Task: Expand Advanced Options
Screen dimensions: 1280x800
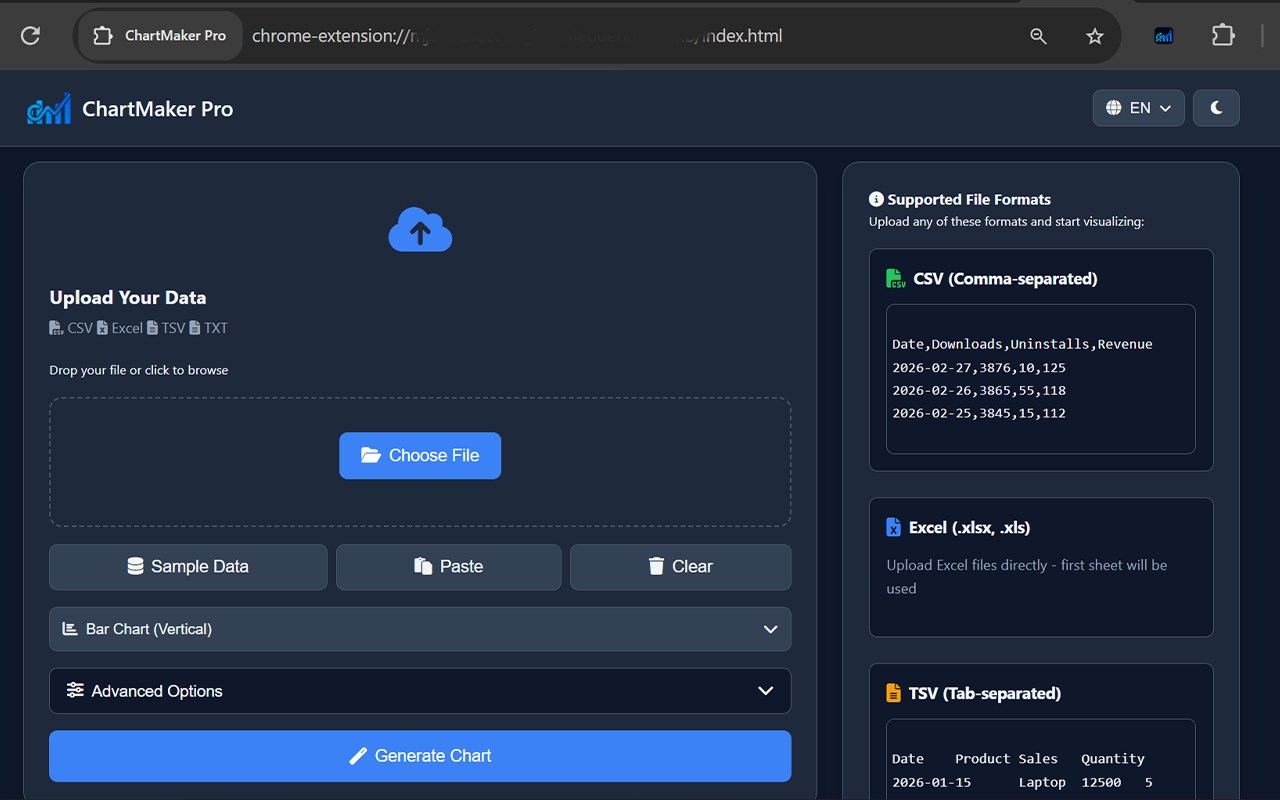Action: [420, 691]
